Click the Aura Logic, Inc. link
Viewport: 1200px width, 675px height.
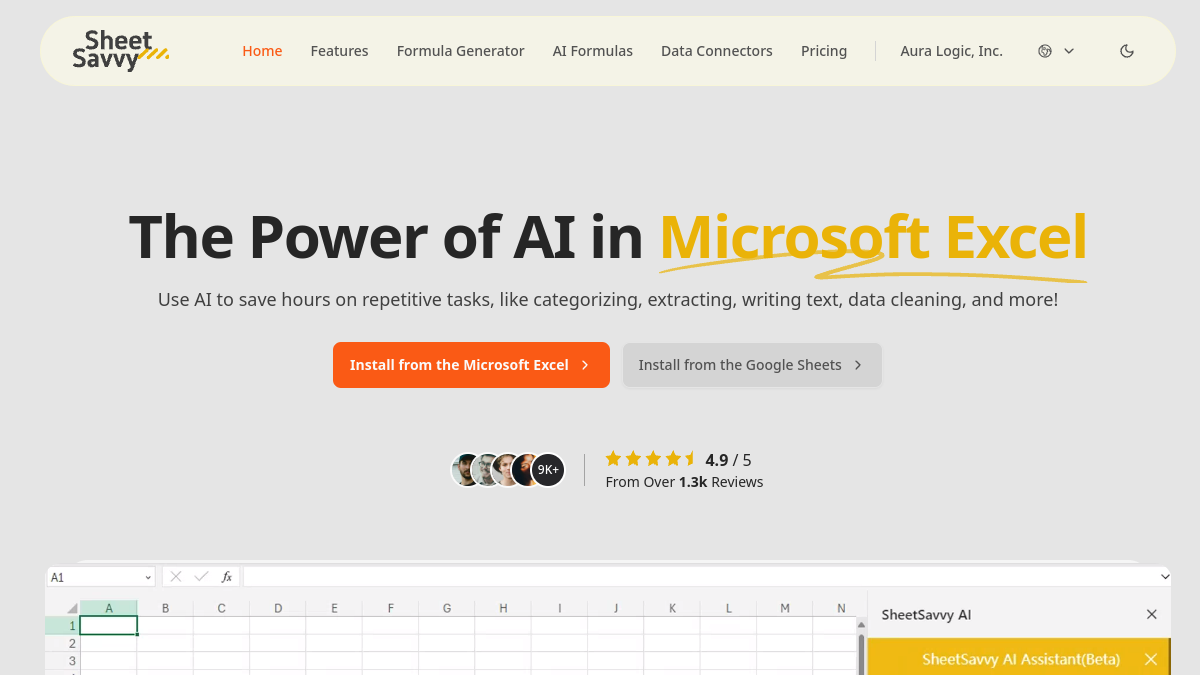tap(951, 51)
